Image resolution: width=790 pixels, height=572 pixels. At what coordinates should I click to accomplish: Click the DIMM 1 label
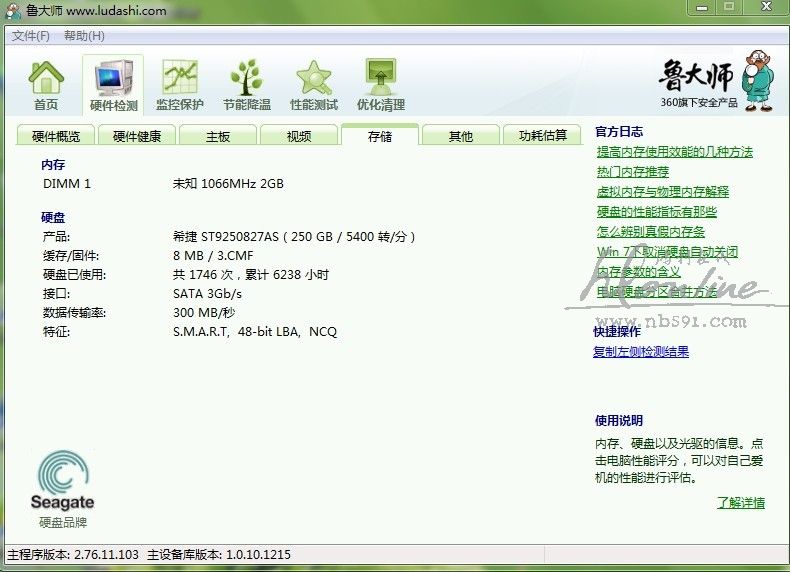(x=67, y=183)
